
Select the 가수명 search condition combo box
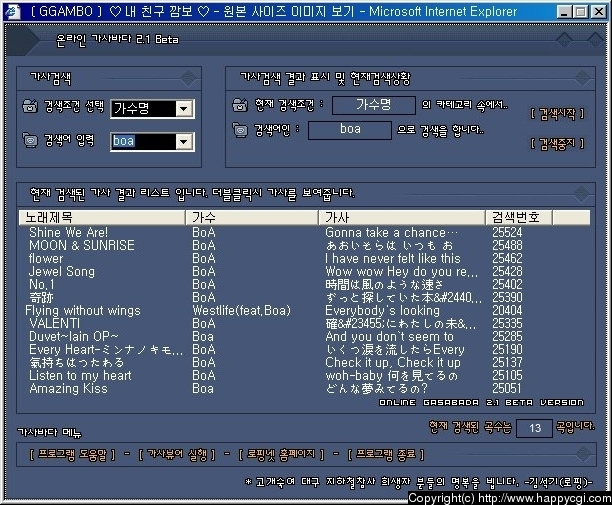152,108
